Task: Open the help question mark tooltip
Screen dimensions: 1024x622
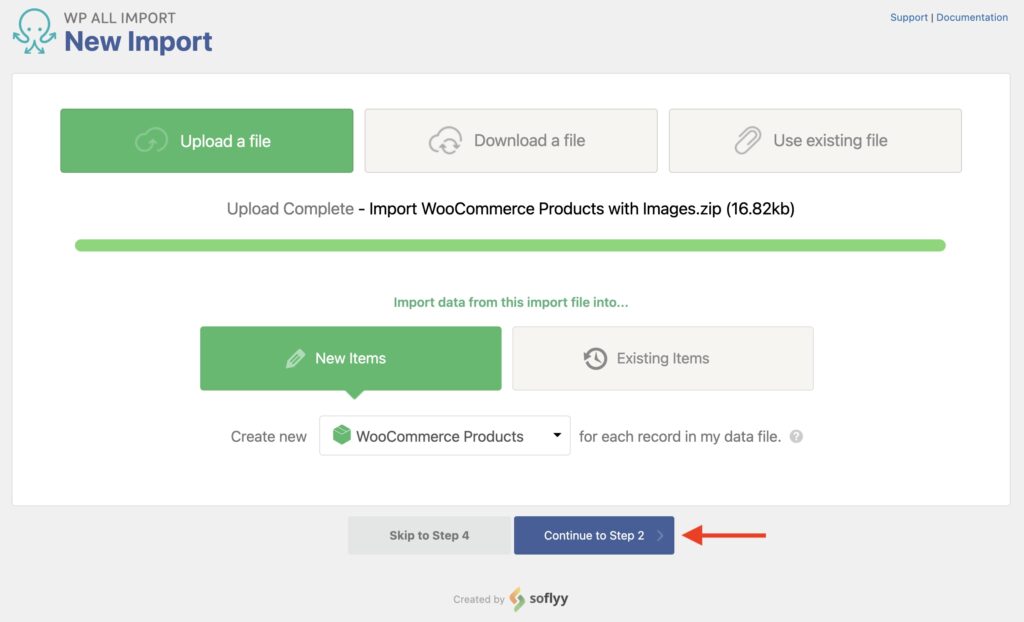Action: click(796, 436)
